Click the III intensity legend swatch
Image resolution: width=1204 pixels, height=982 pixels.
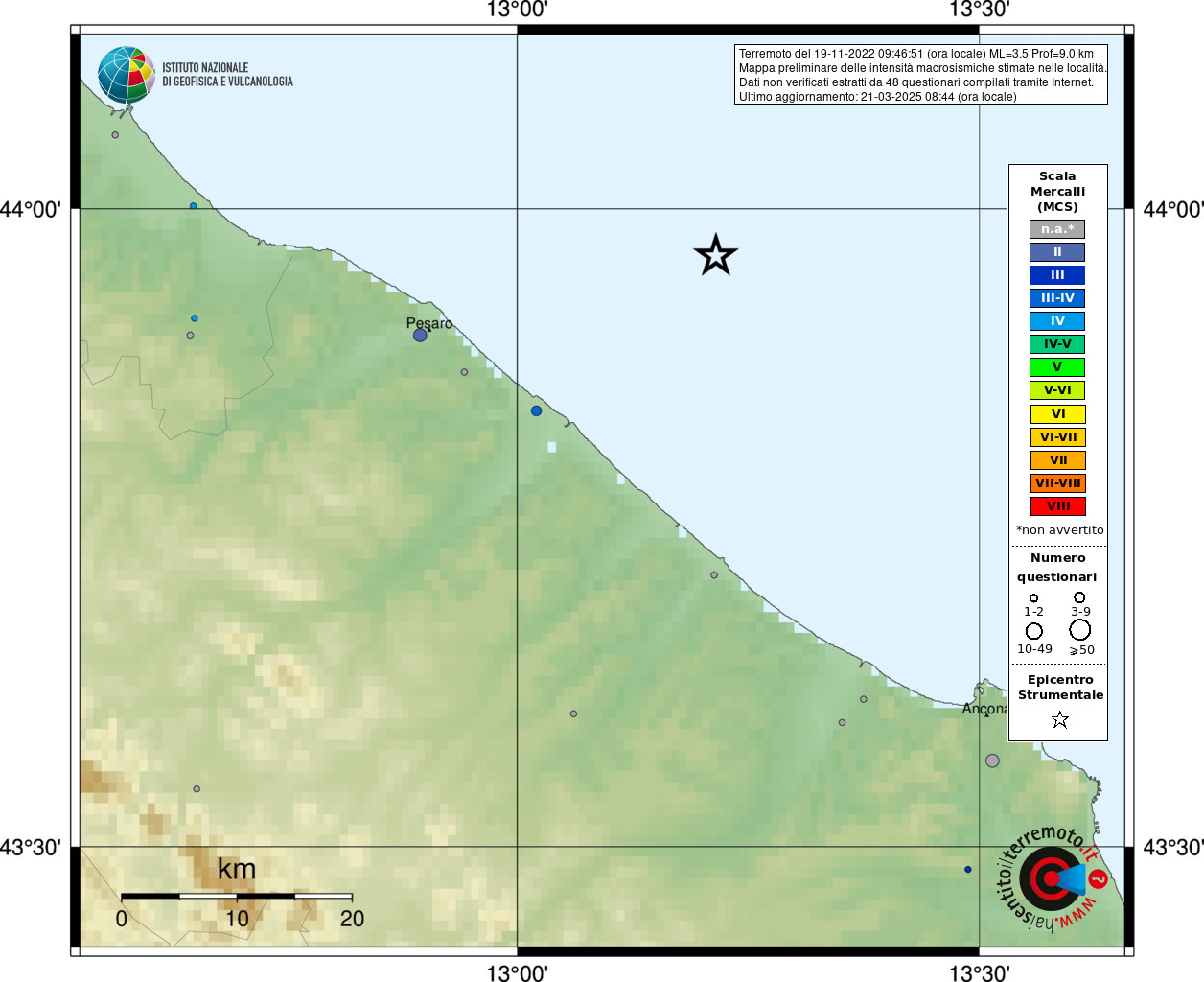coord(1057,275)
